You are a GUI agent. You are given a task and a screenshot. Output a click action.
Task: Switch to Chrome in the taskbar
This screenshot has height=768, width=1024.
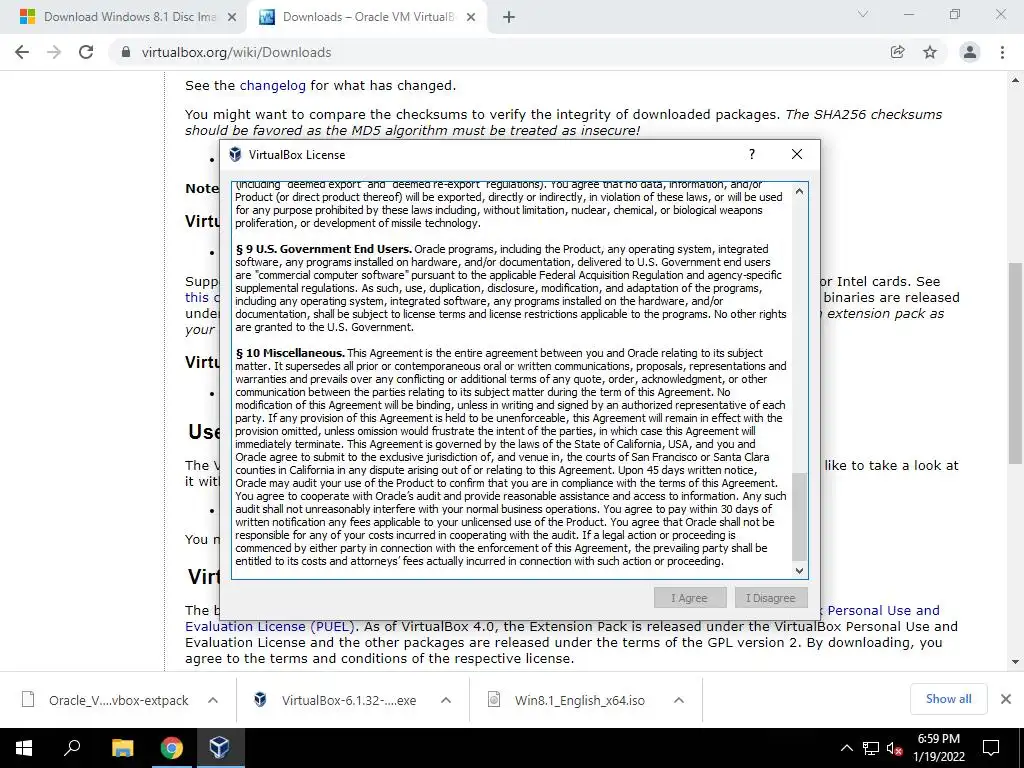(172, 748)
